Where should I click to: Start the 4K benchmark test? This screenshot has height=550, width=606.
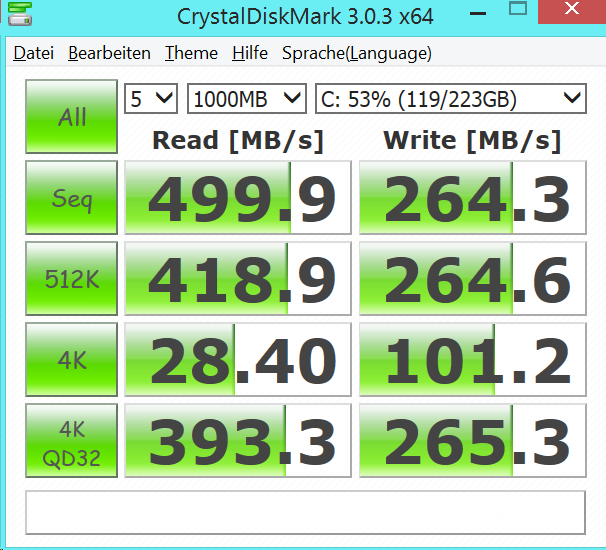tap(71, 359)
